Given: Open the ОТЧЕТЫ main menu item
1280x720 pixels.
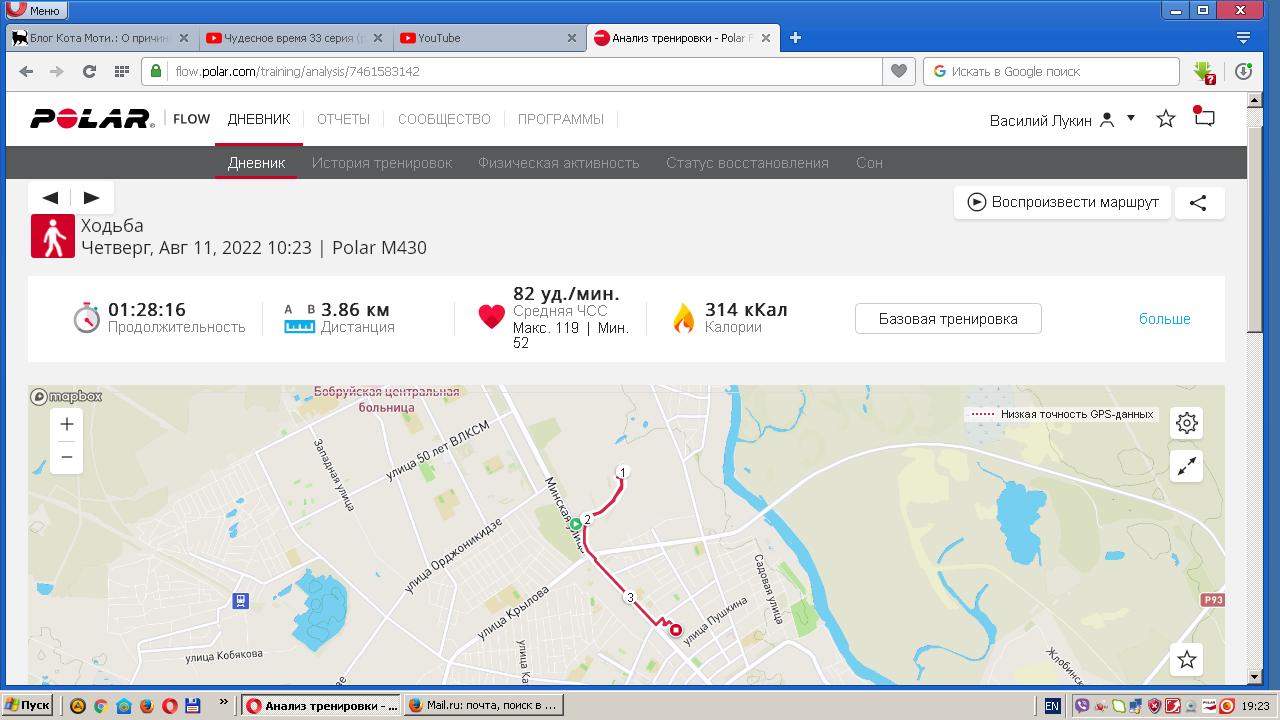Looking at the screenshot, I should (x=343, y=119).
